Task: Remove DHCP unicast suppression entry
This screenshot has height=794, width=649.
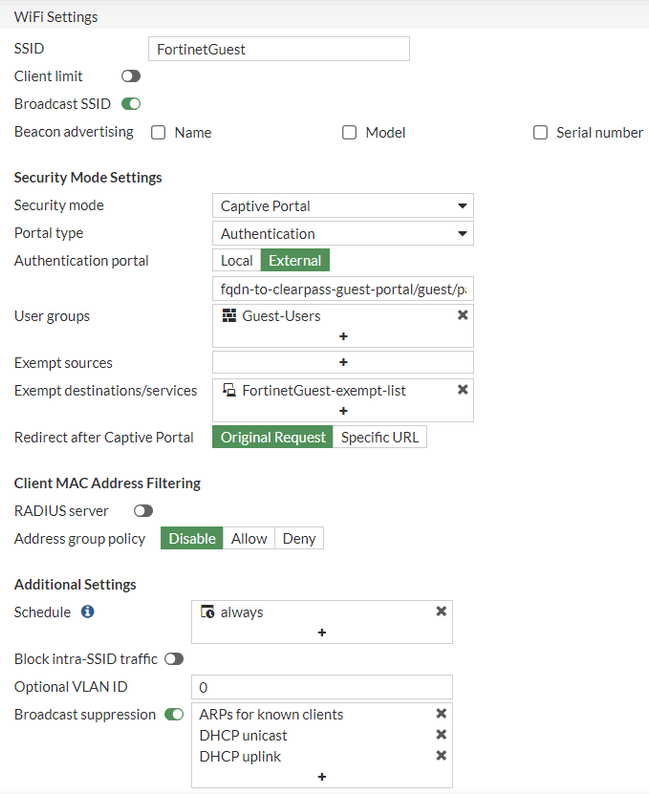Action: [x=441, y=735]
